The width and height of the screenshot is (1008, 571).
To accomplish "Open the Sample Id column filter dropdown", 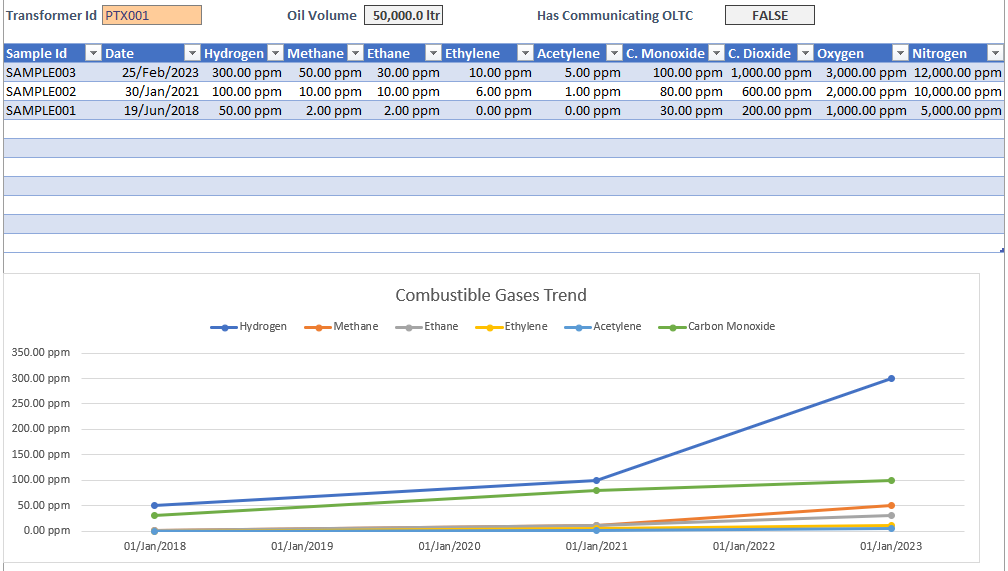I will coord(93,54).
